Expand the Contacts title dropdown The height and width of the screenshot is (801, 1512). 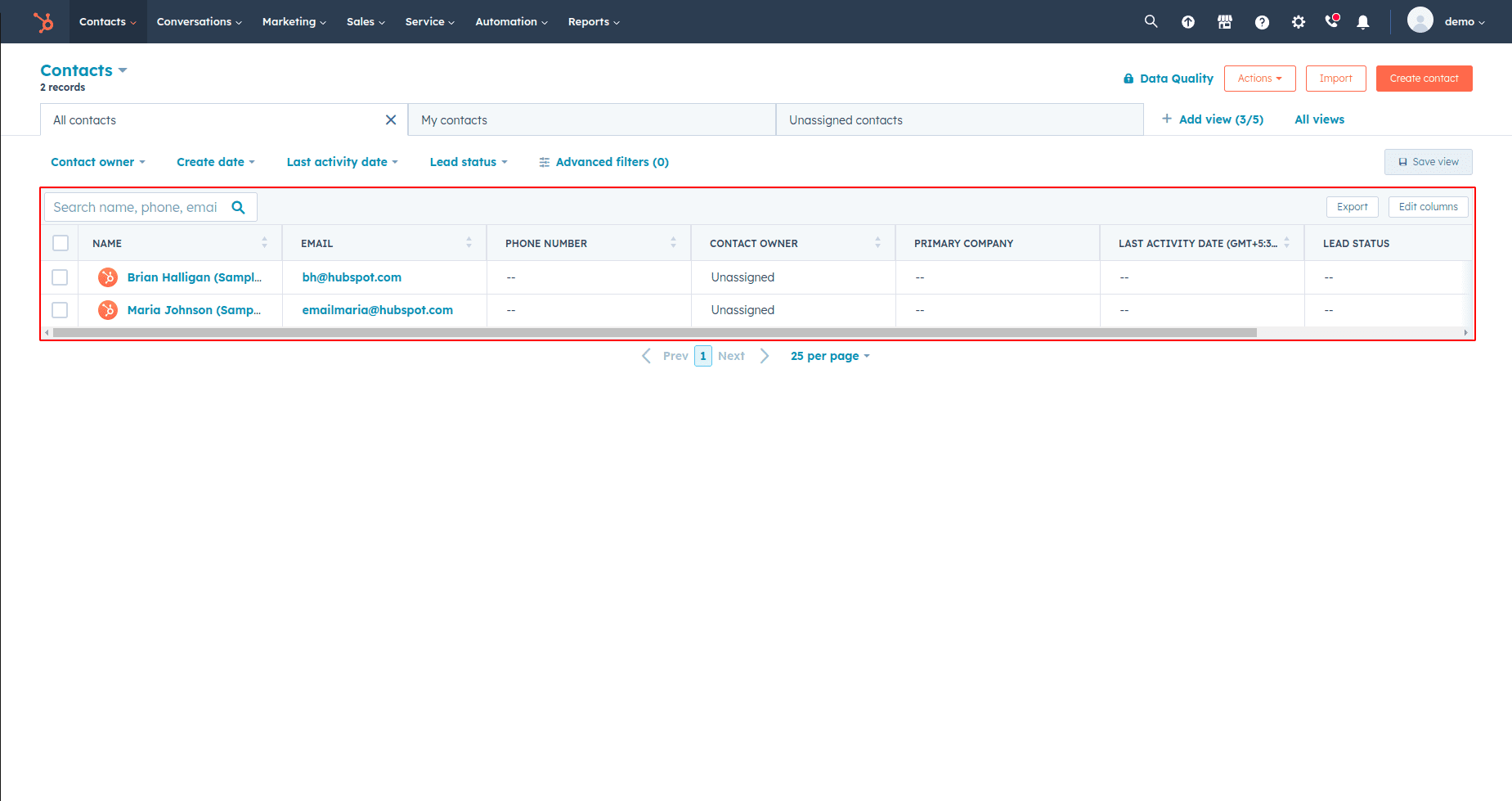tap(123, 70)
